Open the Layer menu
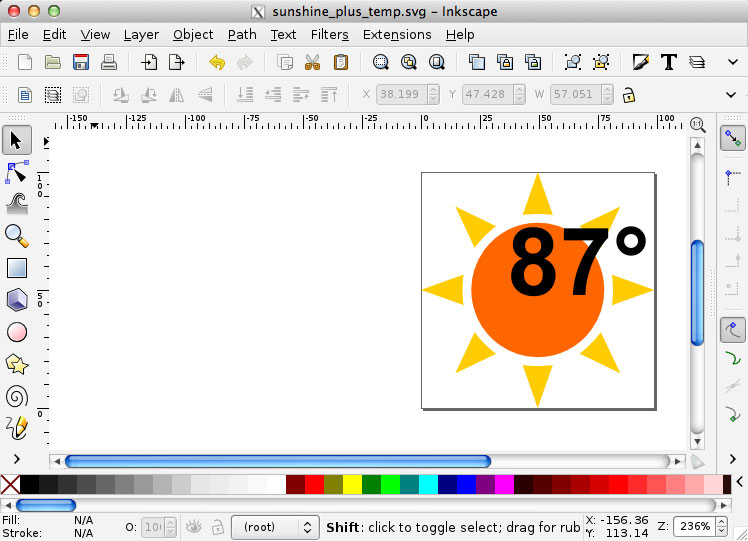 141,35
